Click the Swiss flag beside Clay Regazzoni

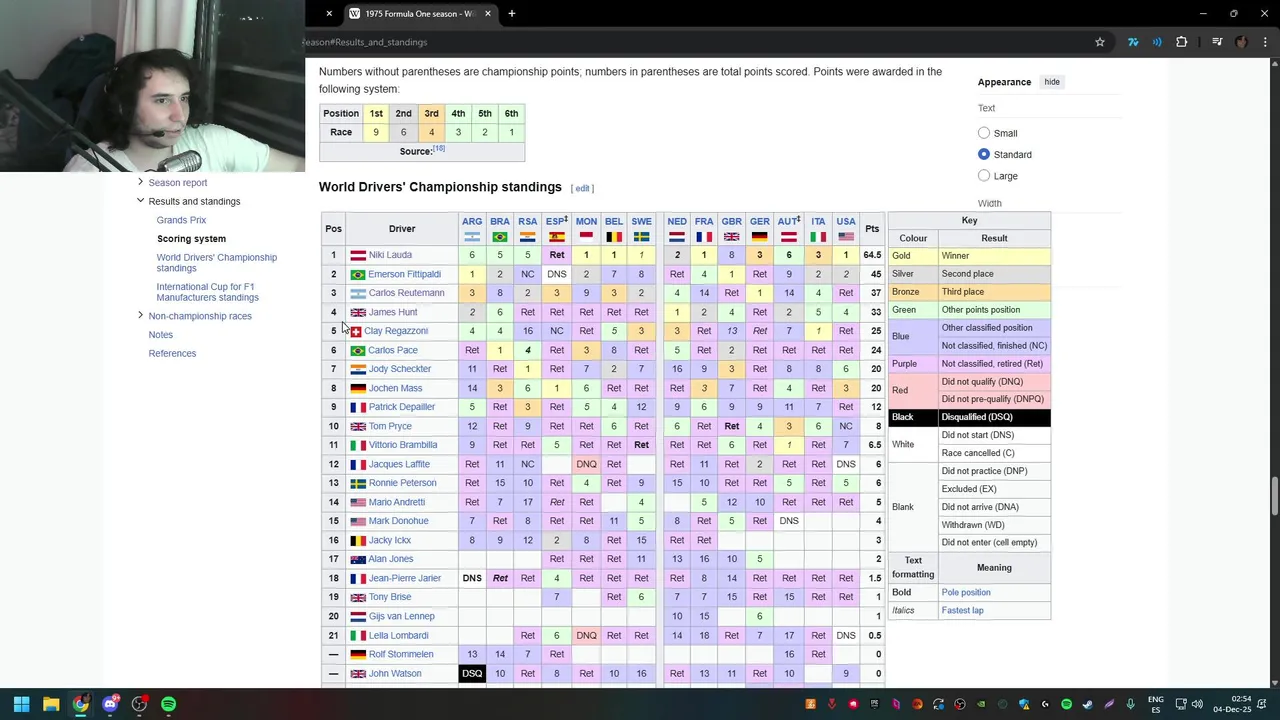click(355, 331)
